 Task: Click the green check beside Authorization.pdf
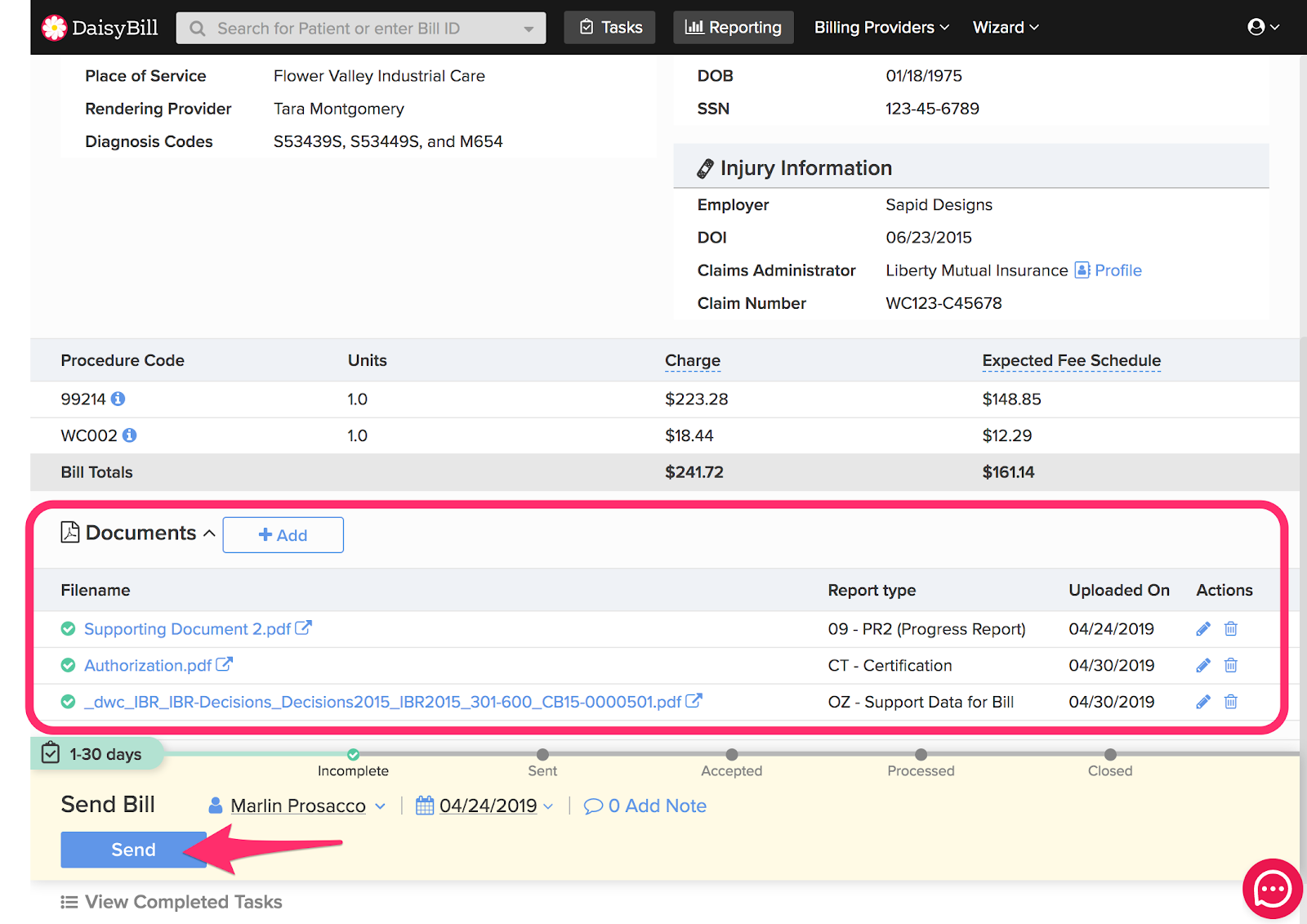click(x=69, y=666)
